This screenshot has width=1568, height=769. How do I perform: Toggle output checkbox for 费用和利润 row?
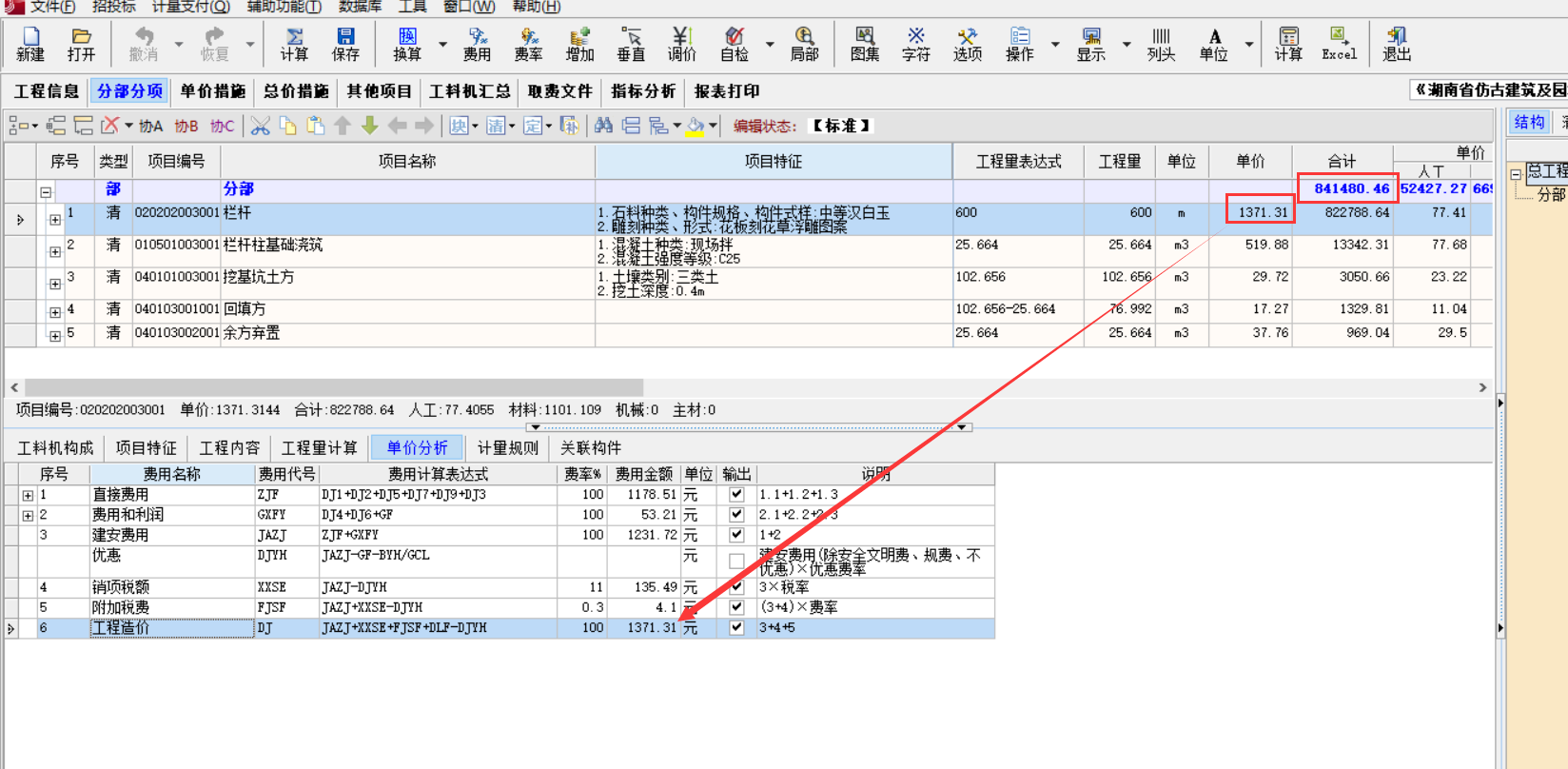(x=736, y=515)
